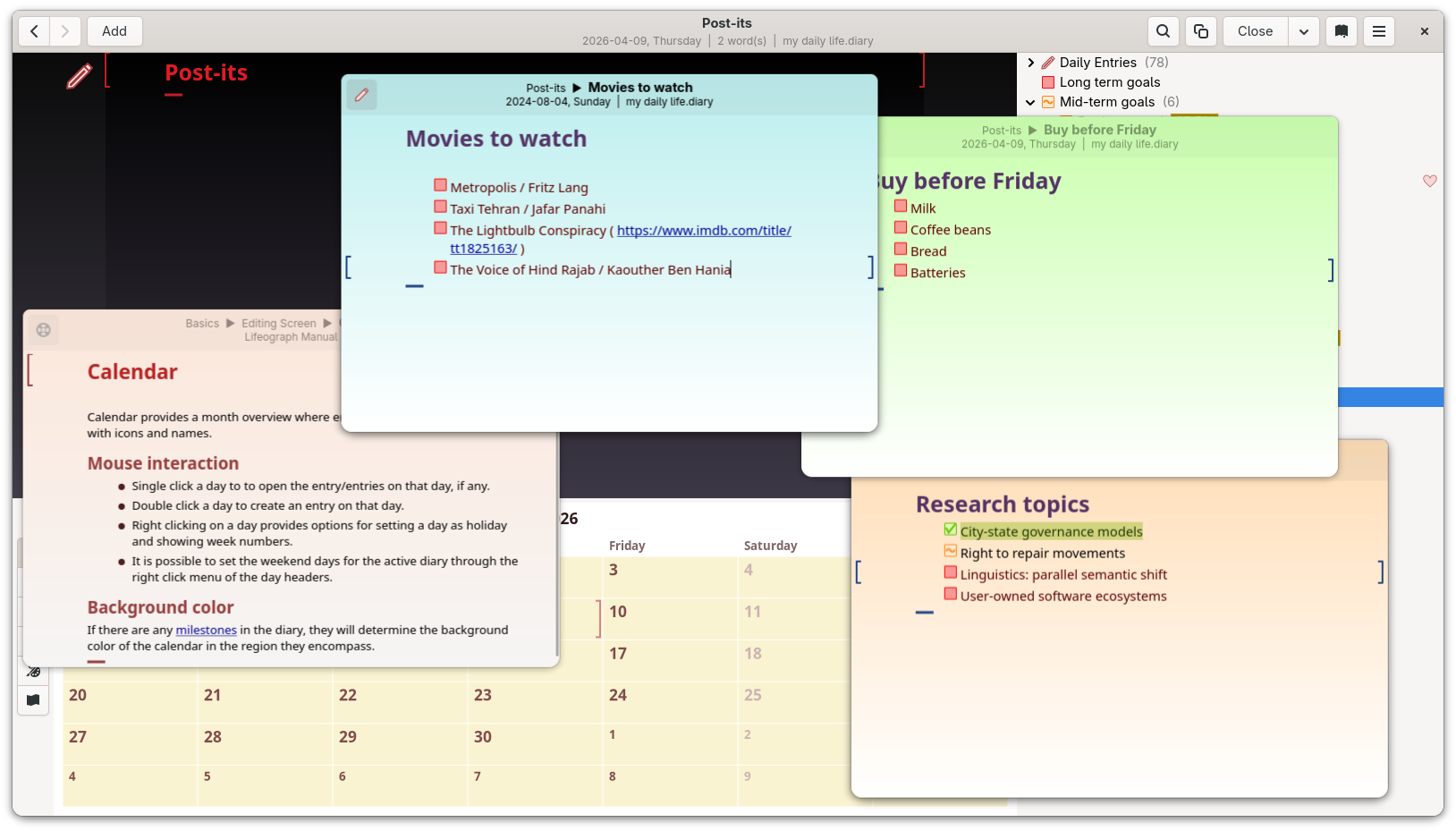This screenshot has height=831, width=1456.
Task: Click the orange progress icon of Mid-term goals
Action: [x=1048, y=102]
